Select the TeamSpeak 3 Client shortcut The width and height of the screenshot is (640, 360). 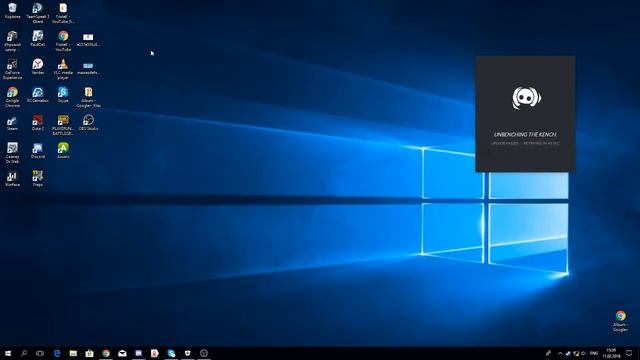(x=38, y=12)
